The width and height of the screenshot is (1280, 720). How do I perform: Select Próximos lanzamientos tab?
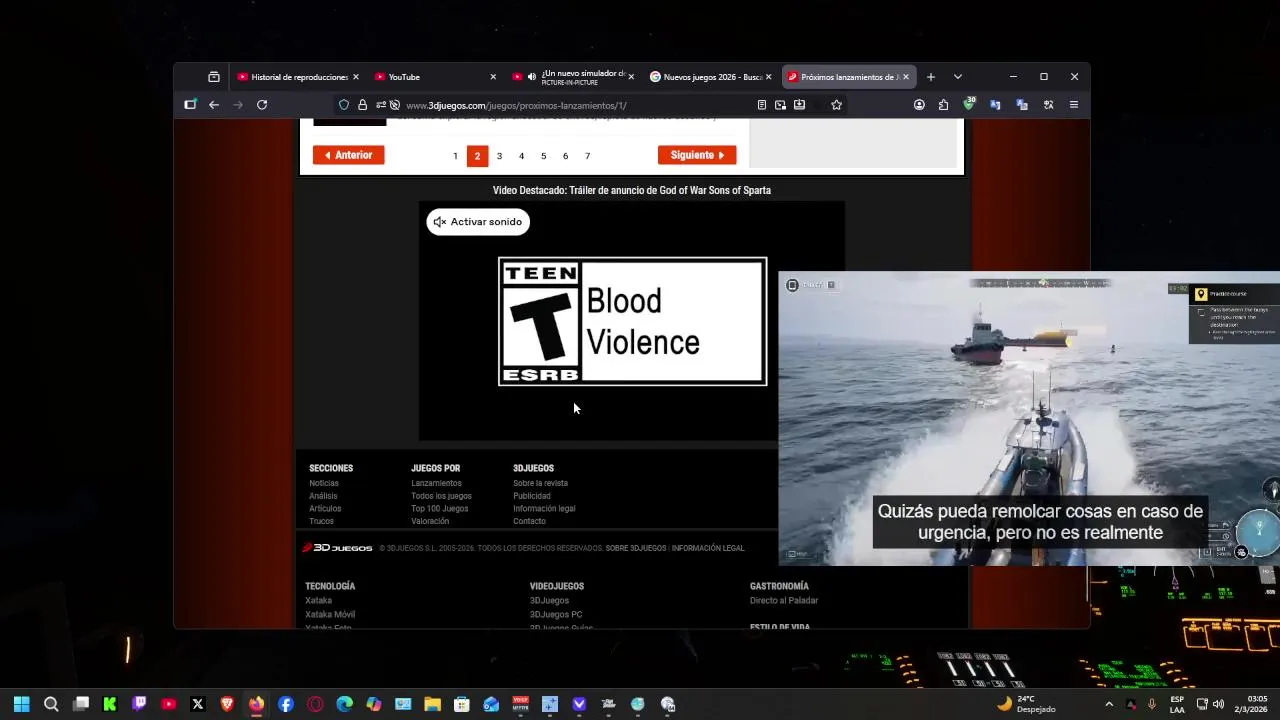848,77
